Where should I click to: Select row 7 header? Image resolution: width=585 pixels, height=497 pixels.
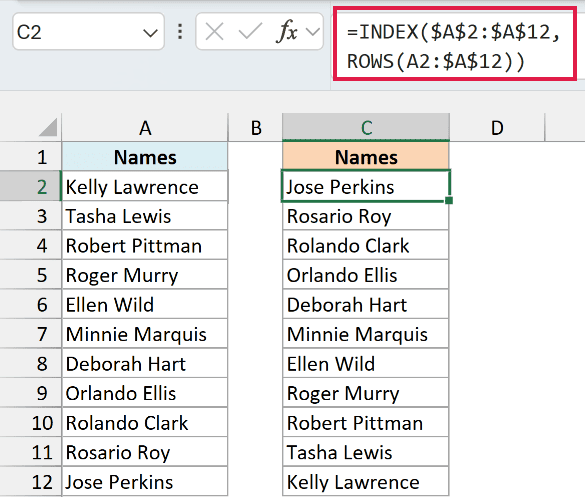pyautogui.click(x=31, y=334)
